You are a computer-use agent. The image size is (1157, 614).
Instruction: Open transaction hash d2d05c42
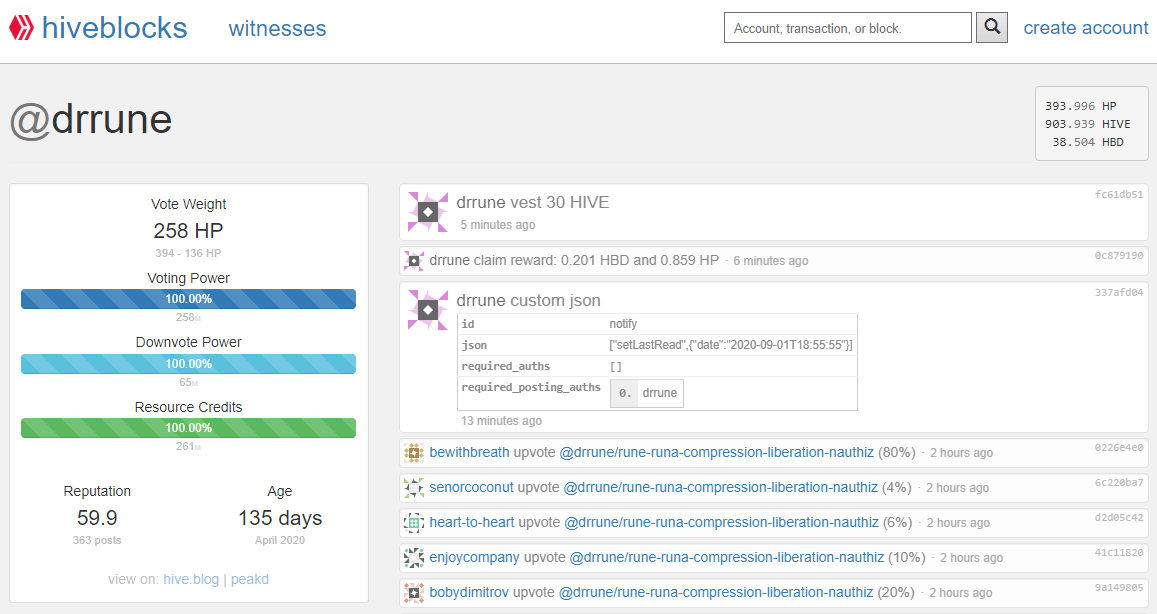1119,518
